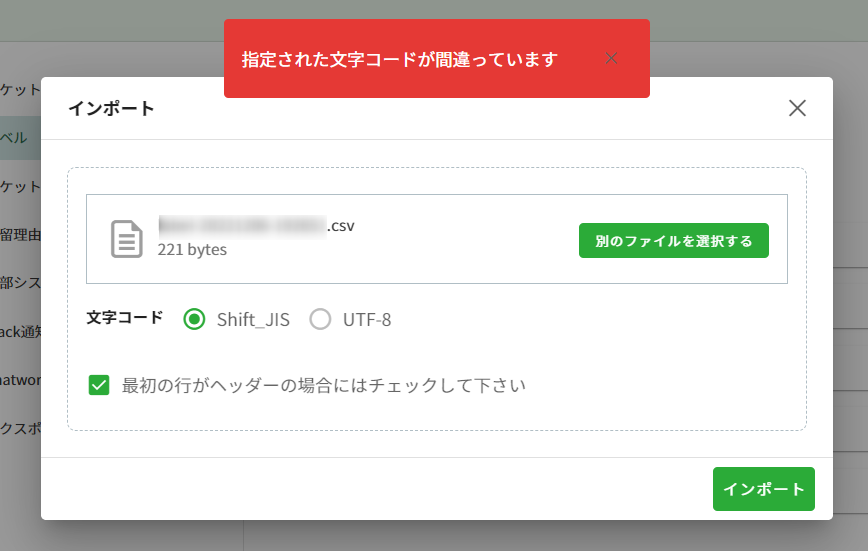Open the 留理由 sidebar menu item
The height and width of the screenshot is (551, 868).
pyautogui.click(x=20, y=235)
